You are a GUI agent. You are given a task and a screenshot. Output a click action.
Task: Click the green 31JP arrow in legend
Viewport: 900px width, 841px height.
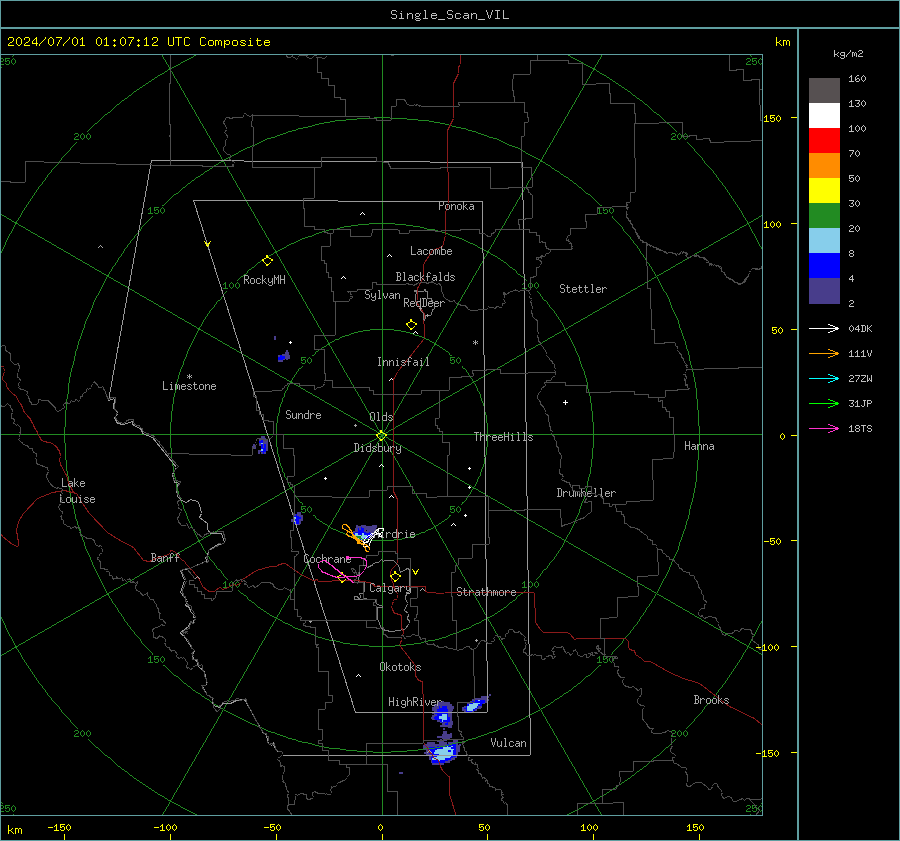[824, 404]
